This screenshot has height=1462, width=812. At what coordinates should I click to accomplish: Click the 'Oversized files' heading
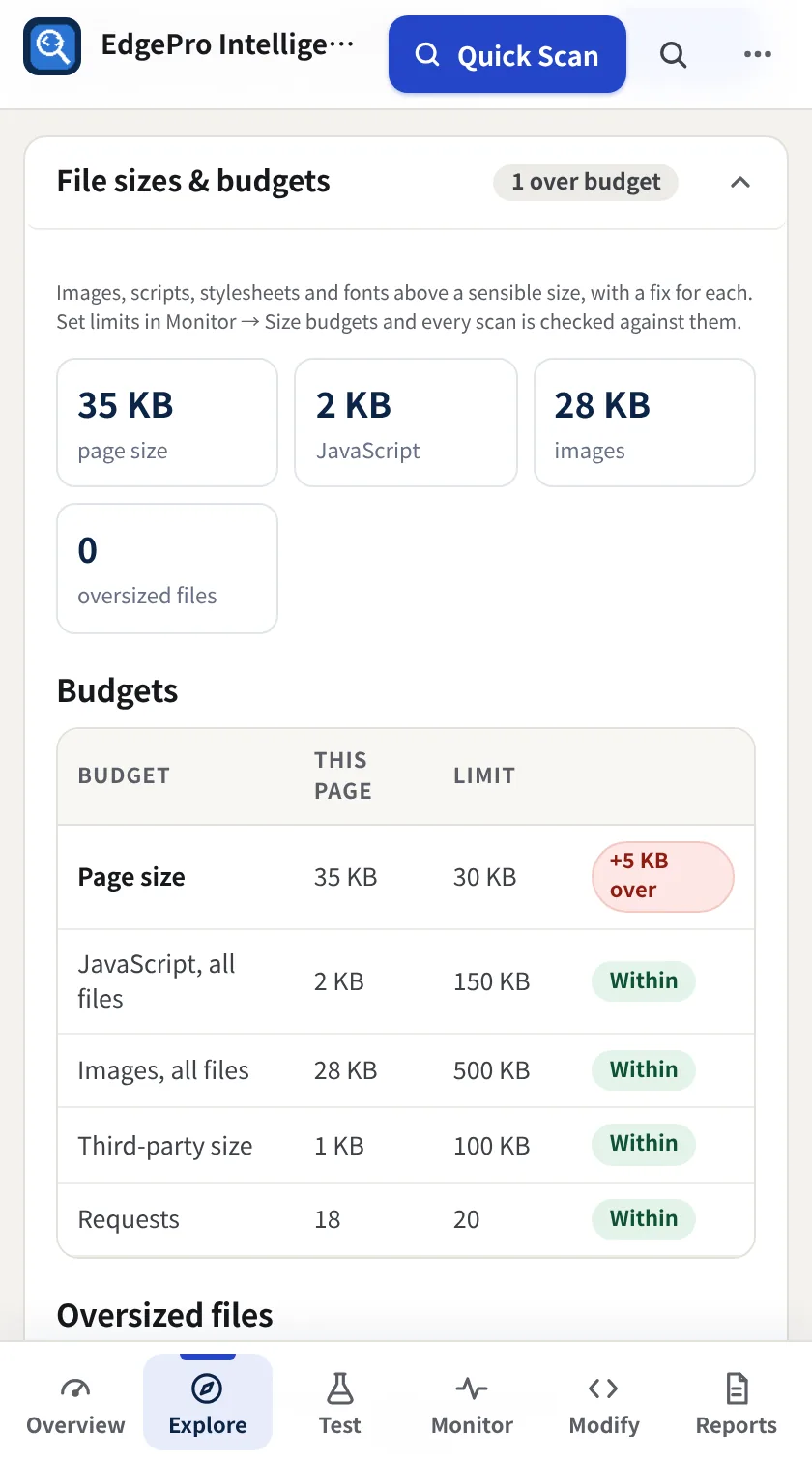coord(165,1315)
